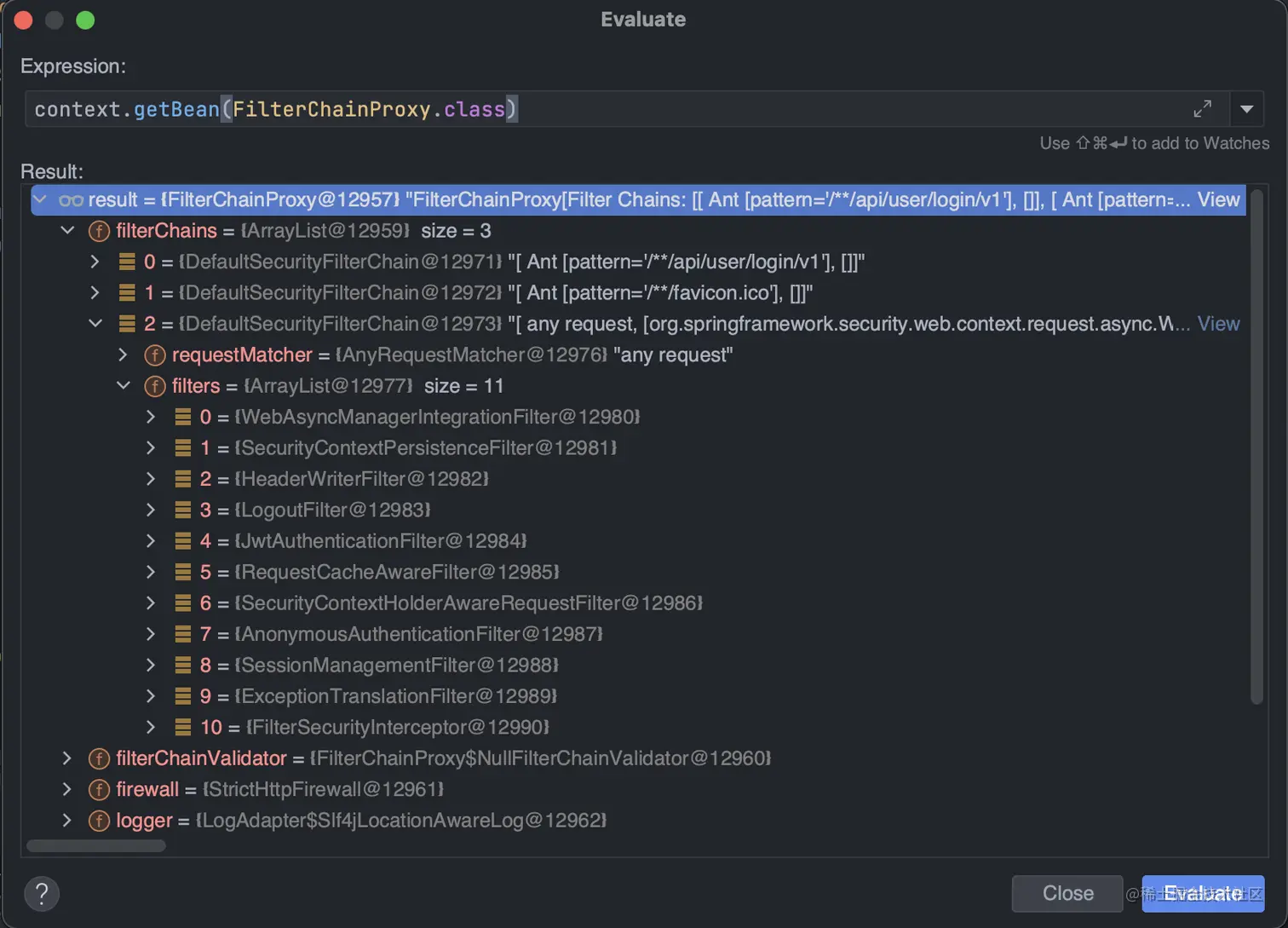Screen dimensions: 1288x928
Task: Open the help question mark button
Action: click(42, 893)
